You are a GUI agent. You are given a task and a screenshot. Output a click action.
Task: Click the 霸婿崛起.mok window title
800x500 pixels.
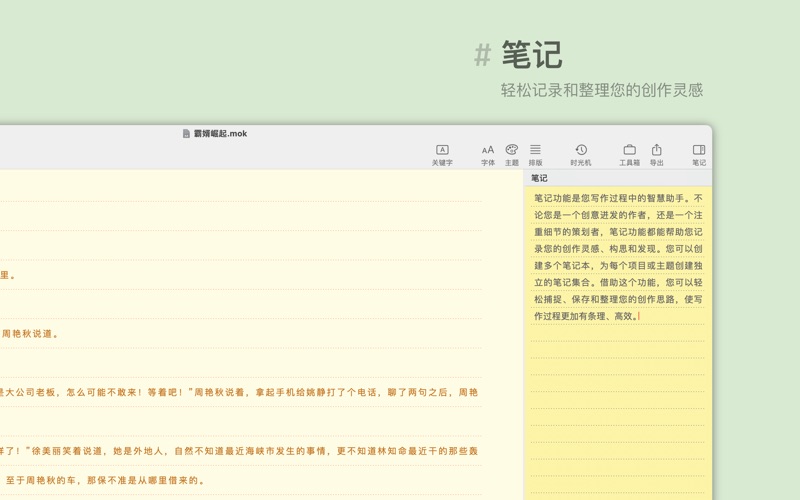coord(221,133)
